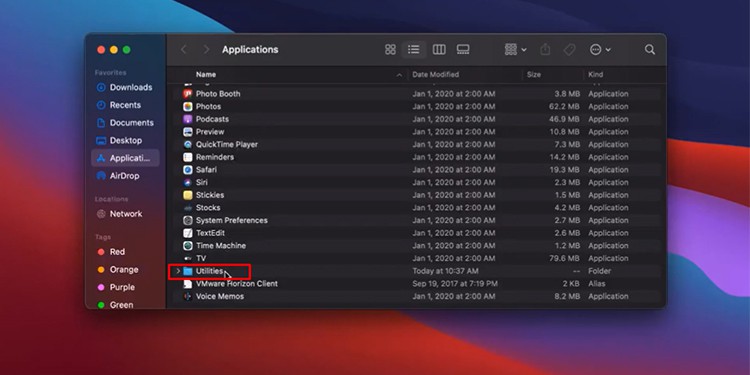Viewport: 750px width, 375px height.
Task: Expand the Utilities folder disclosure arrow
Action: (x=177, y=271)
